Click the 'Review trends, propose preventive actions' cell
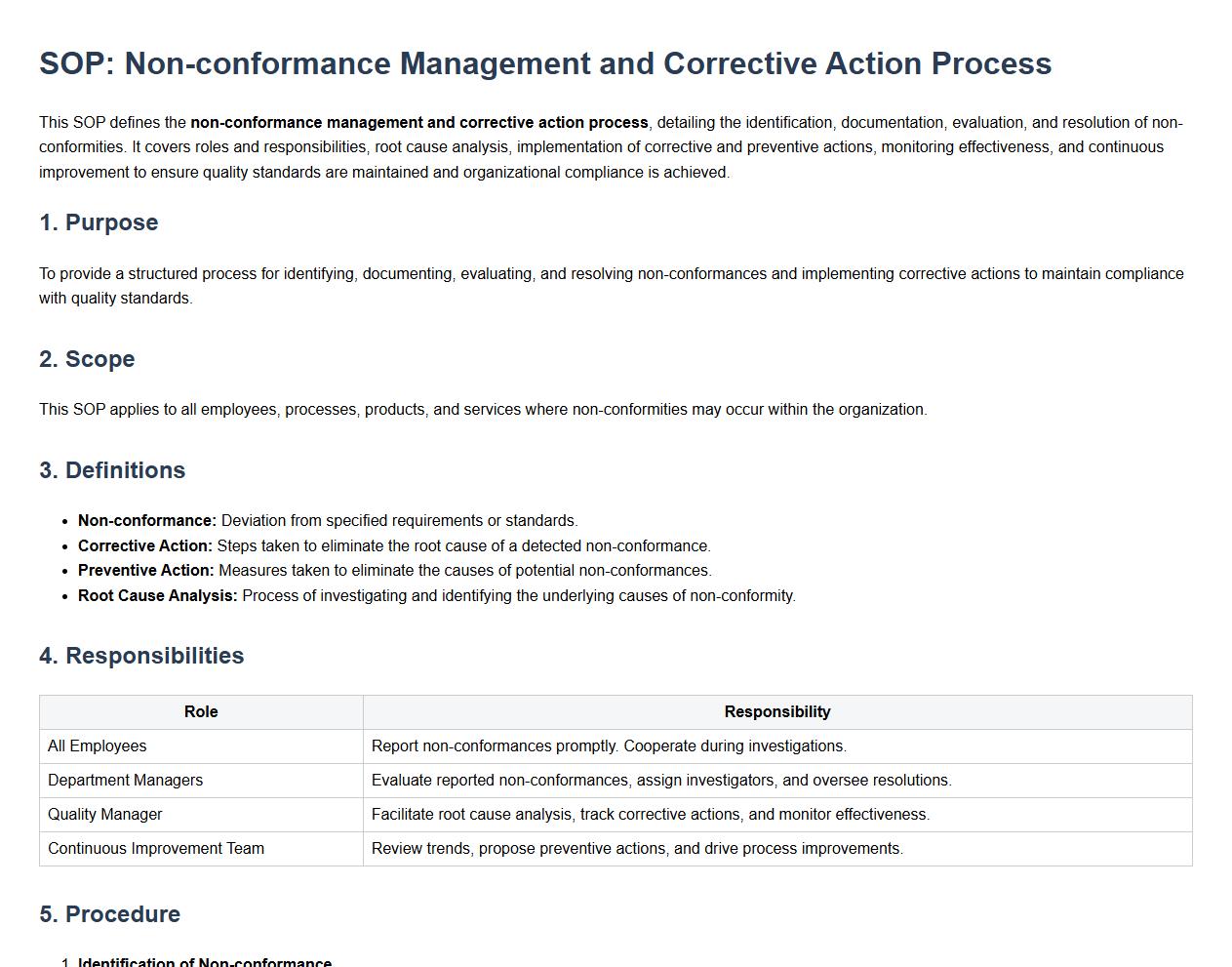 (637, 849)
